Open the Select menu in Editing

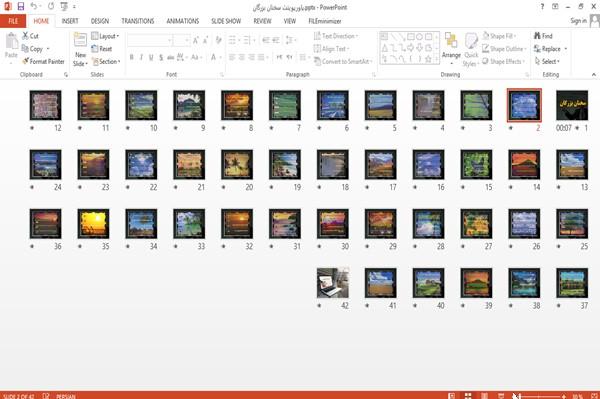point(547,61)
